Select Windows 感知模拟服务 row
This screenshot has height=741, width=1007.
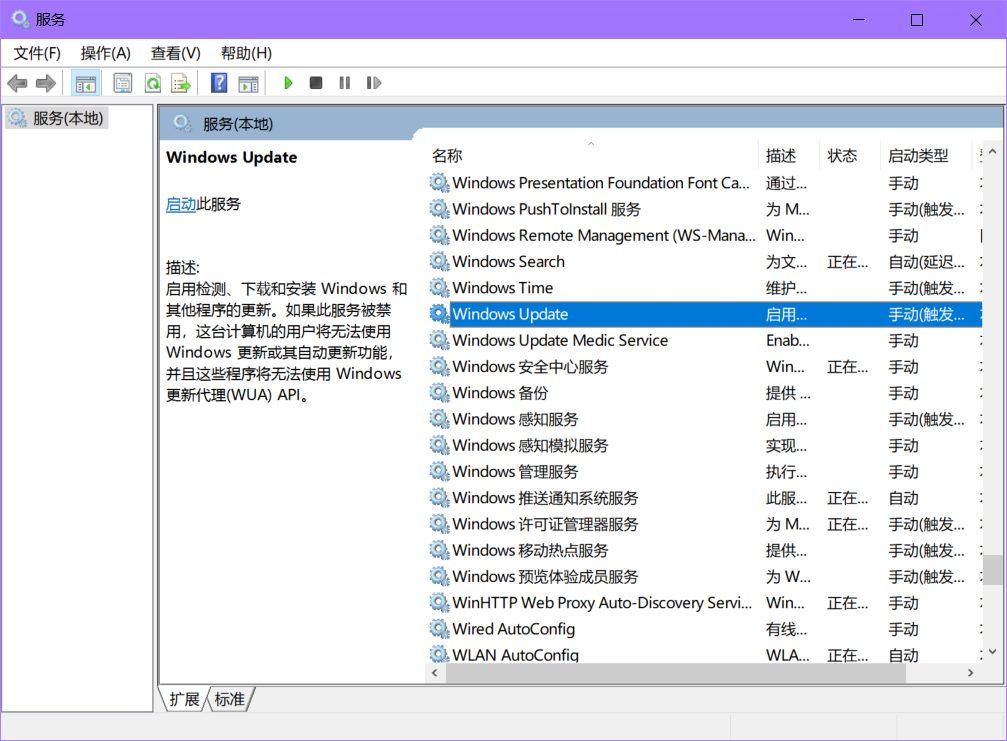pyautogui.click(x=705, y=446)
